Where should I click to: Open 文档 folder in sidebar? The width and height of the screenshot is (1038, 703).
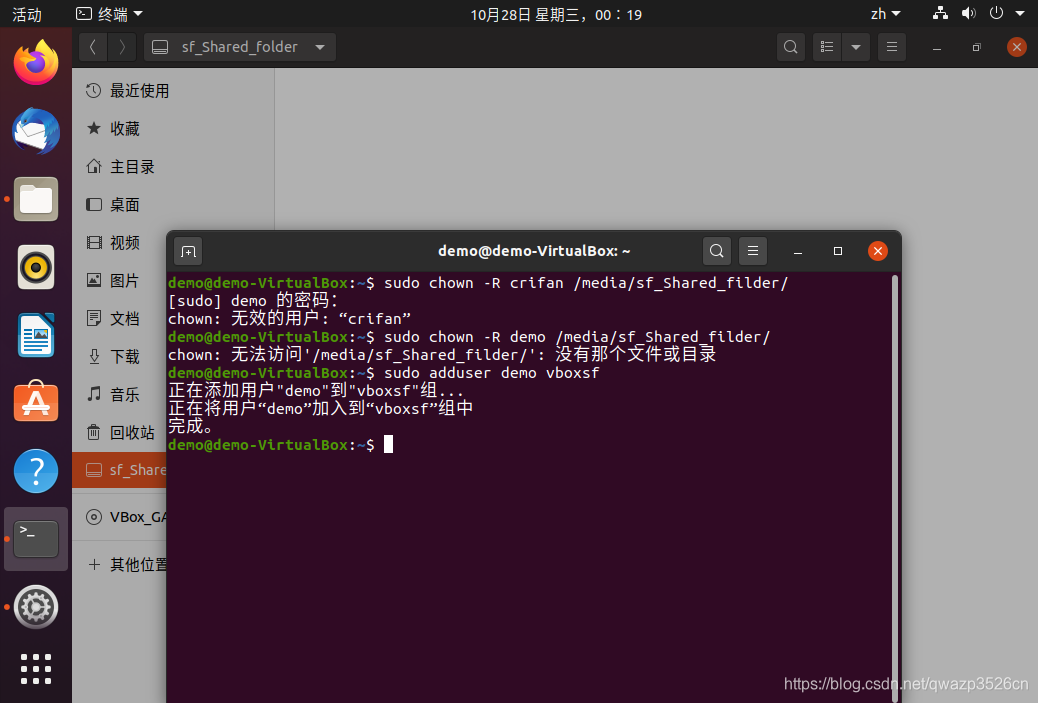120,319
